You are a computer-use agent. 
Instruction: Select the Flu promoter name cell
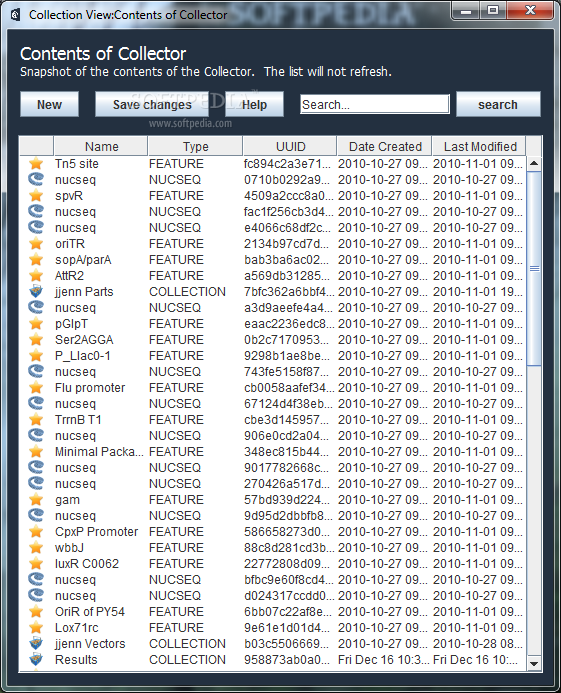pyautogui.click(x=90, y=388)
